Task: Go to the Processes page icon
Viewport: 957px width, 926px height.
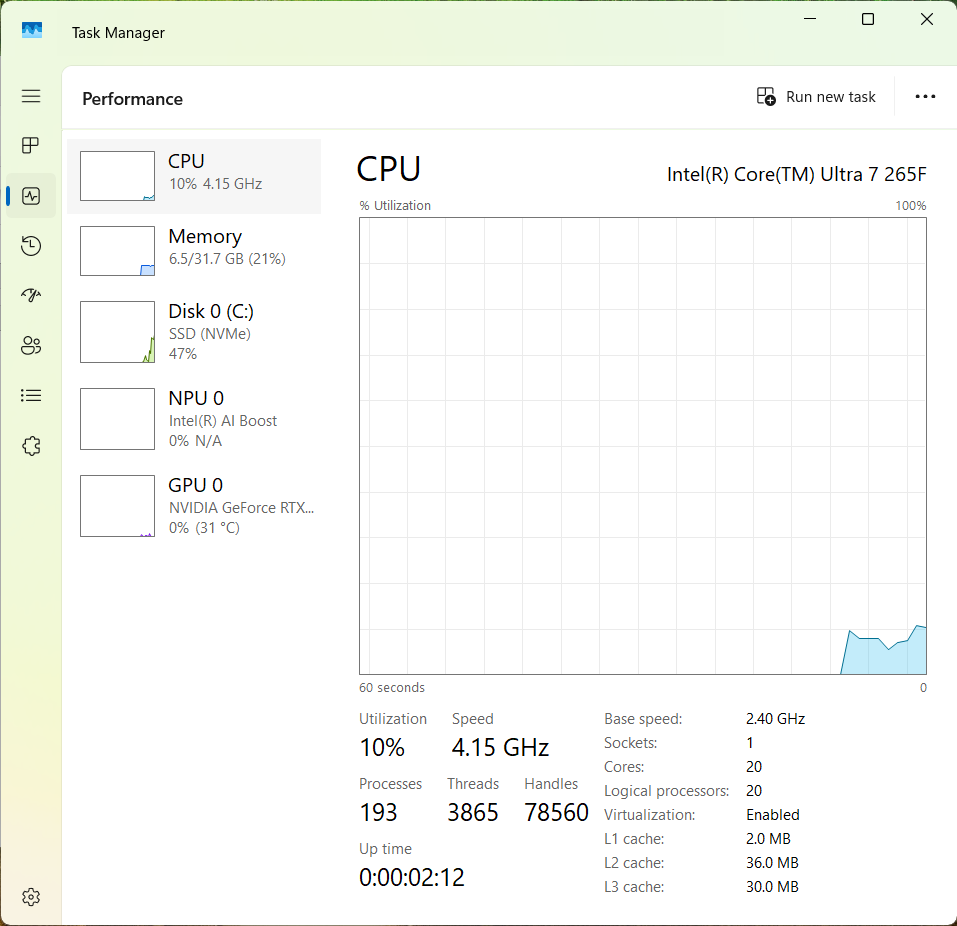Action: click(31, 145)
